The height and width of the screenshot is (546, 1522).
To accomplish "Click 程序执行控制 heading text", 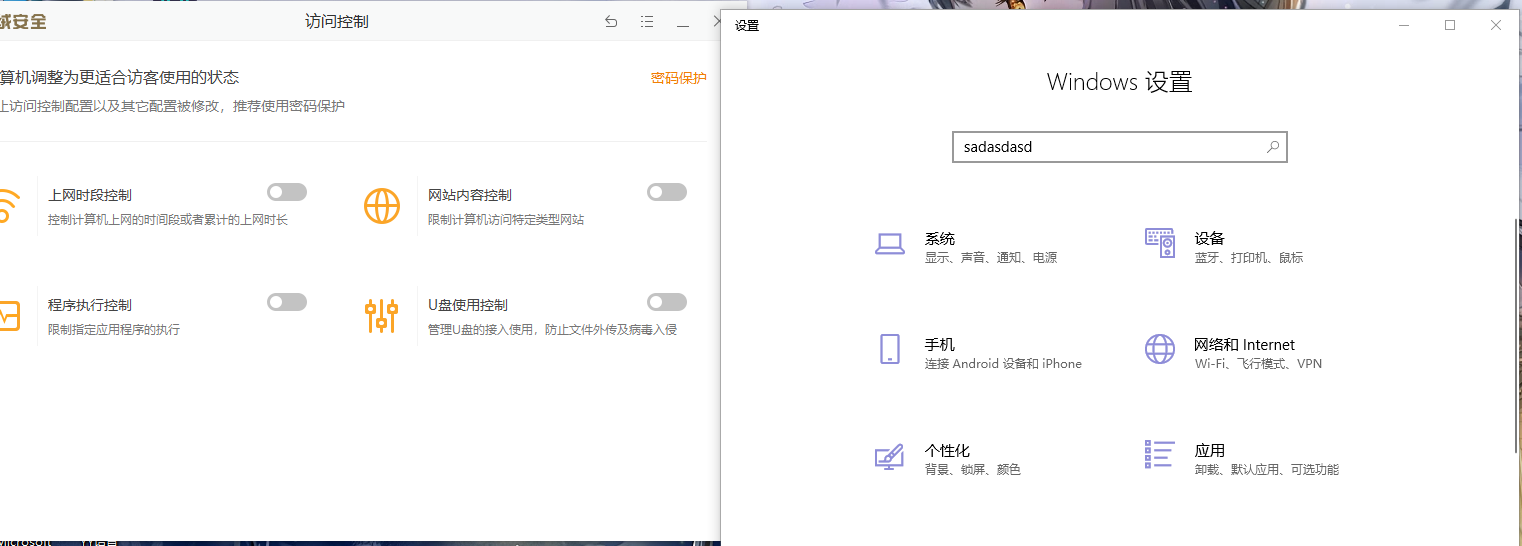I will (90, 305).
